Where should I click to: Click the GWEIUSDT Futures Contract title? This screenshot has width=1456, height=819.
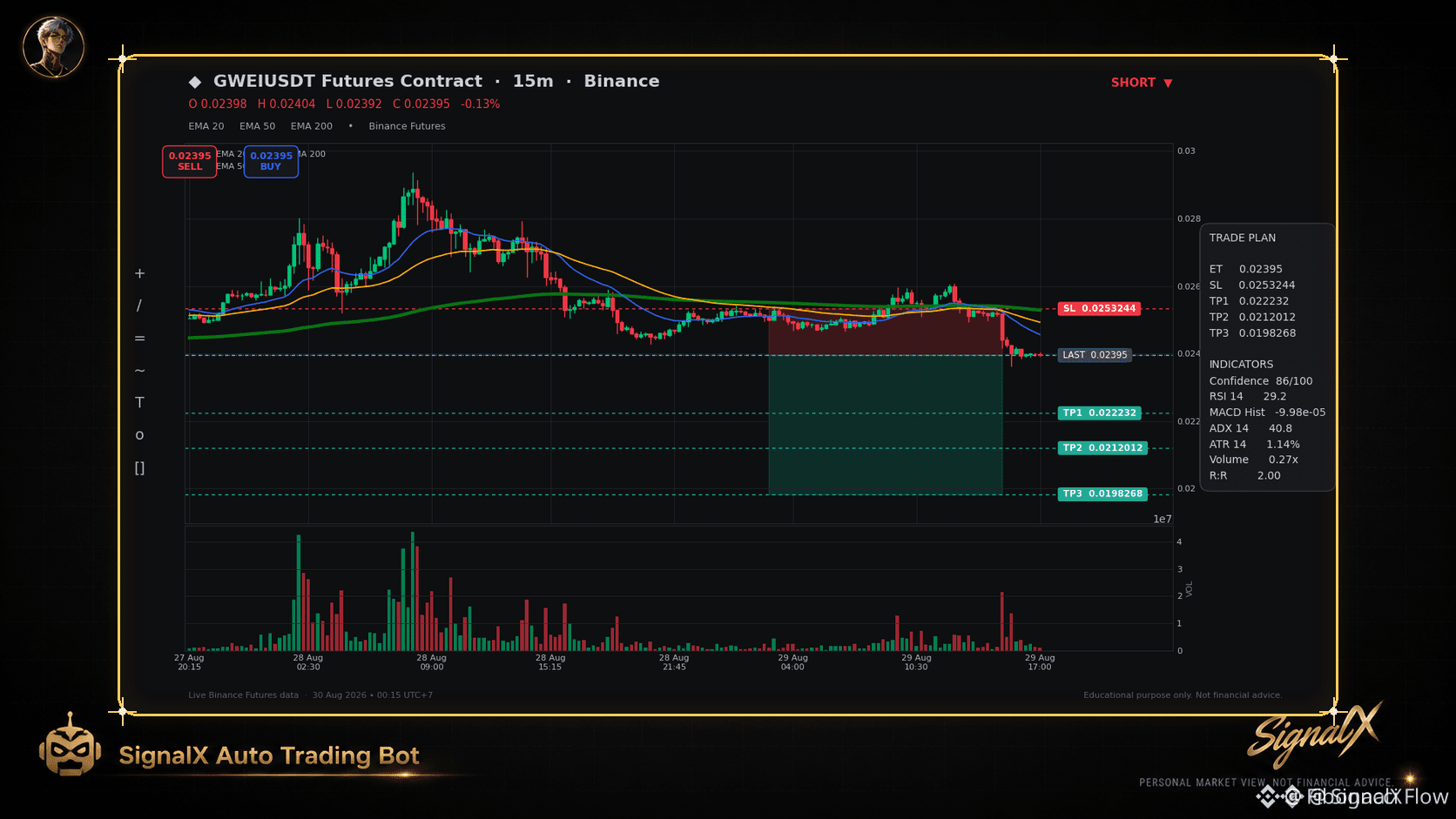(347, 81)
